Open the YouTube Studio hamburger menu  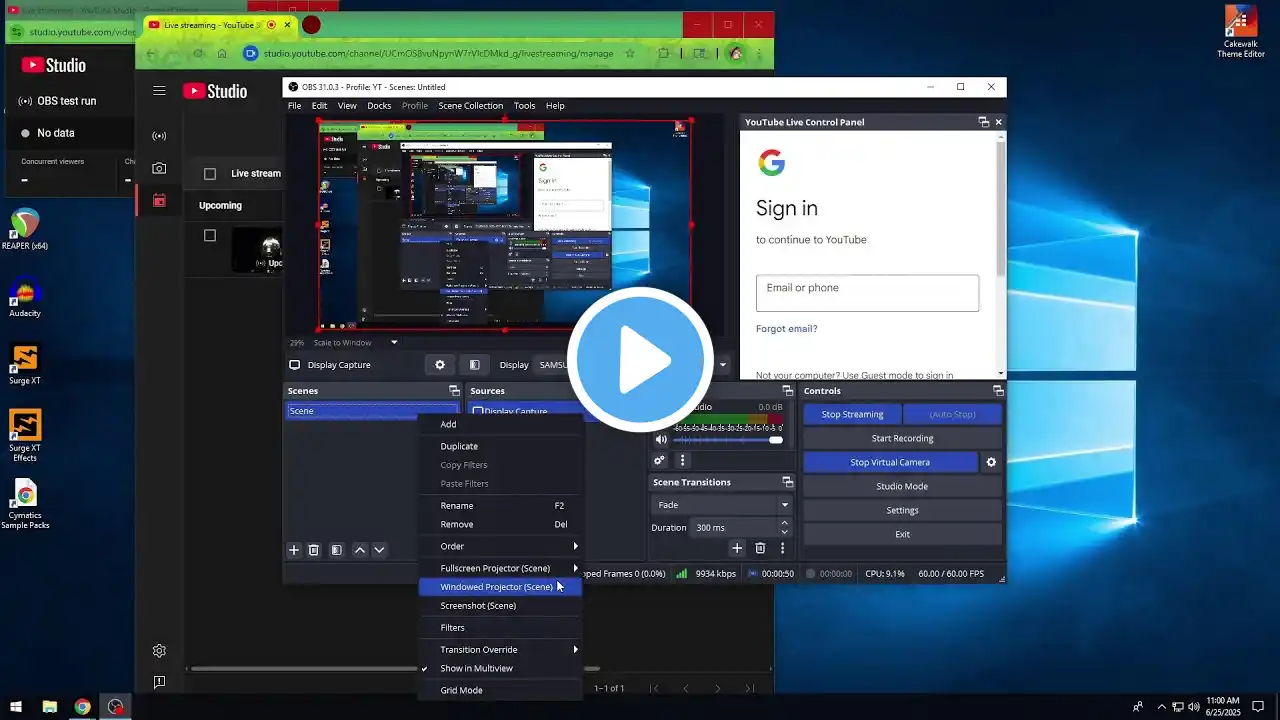point(159,91)
